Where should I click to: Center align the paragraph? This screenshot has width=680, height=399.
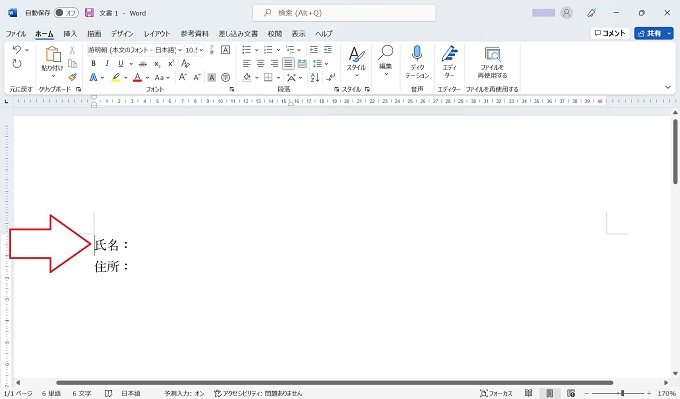click(260, 64)
